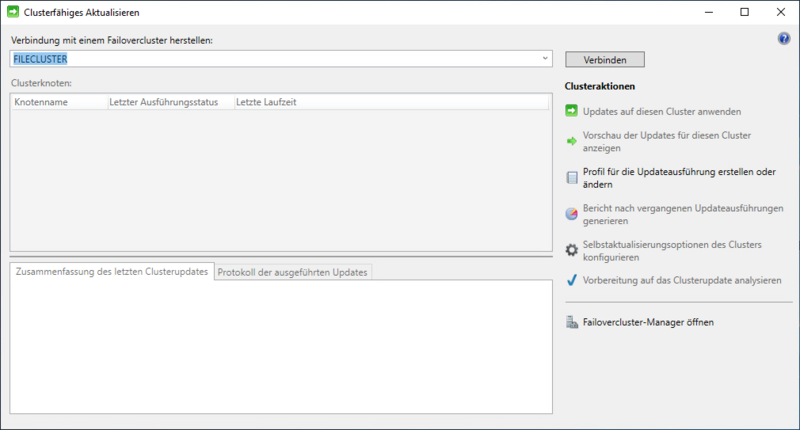This screenshot has width=800, height=430.
Task: Click the report generation chart icon
Action: (x=572, y=214)
